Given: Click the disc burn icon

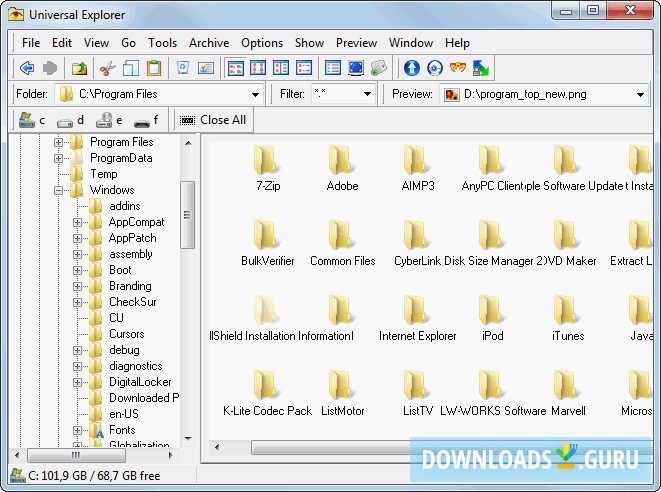Looking at the screenshot, I should click(435, 68).
